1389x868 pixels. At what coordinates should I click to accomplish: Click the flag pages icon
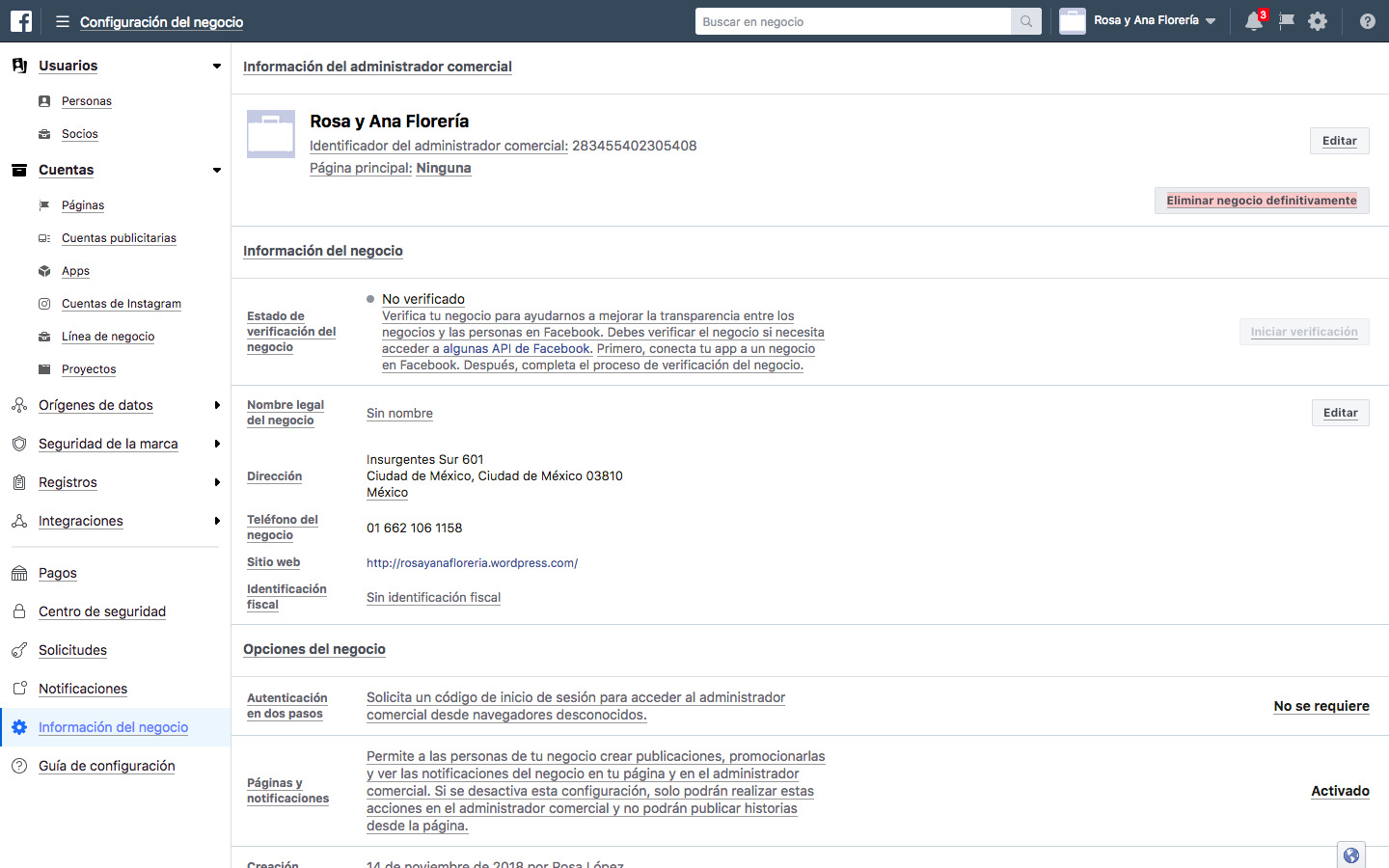1287,21
